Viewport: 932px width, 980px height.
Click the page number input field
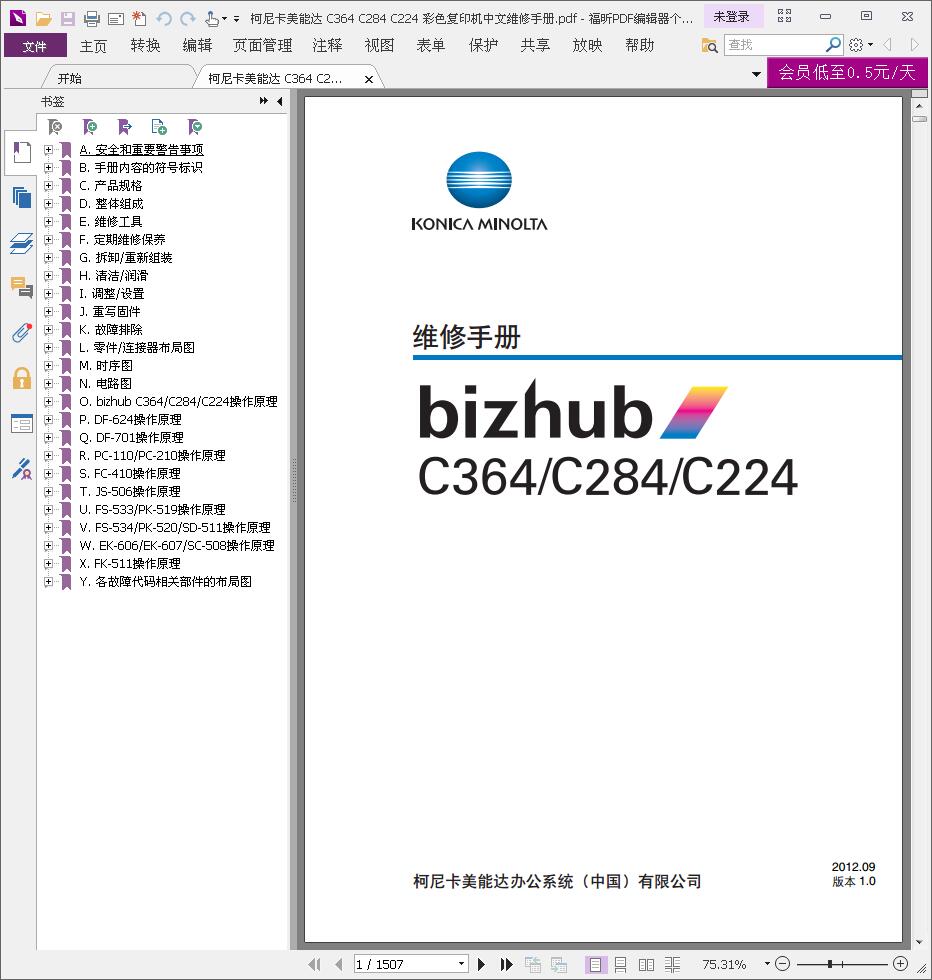pyautogui.click(x=404, y=964)
